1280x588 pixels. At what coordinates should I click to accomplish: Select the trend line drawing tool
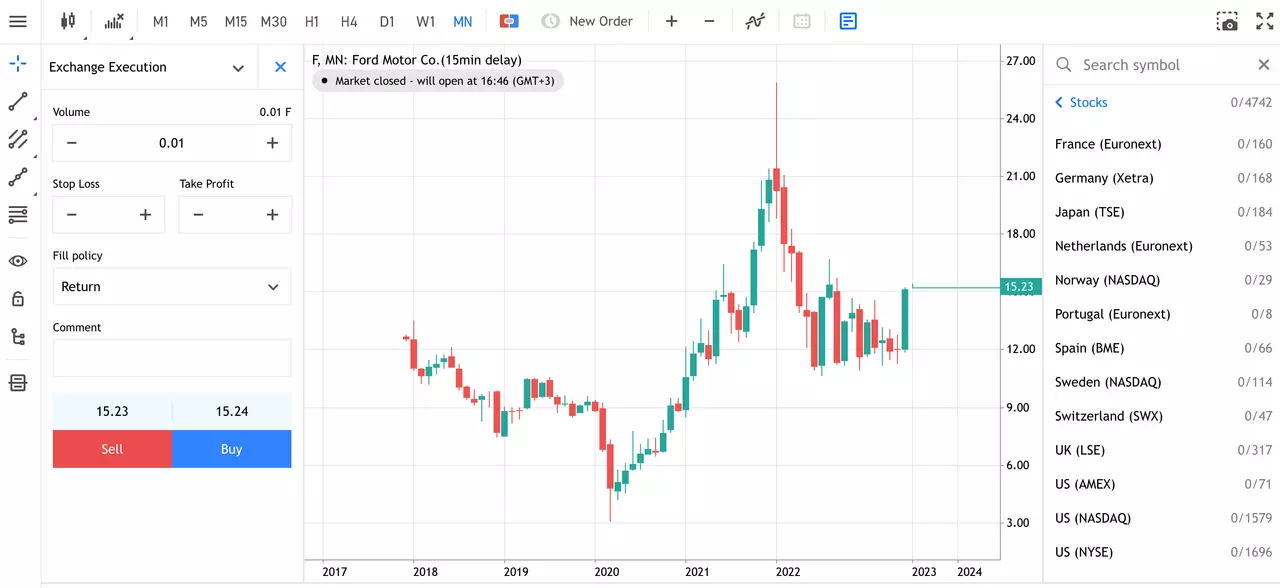[18, 102]
